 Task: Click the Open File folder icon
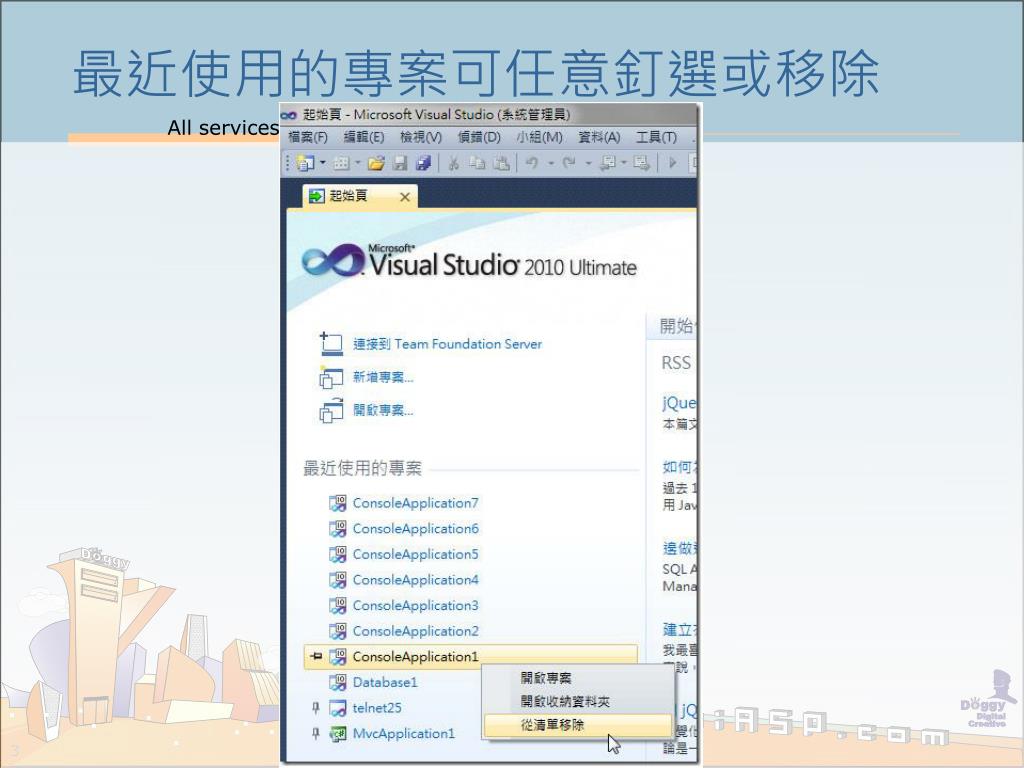[x=376, y=163]
